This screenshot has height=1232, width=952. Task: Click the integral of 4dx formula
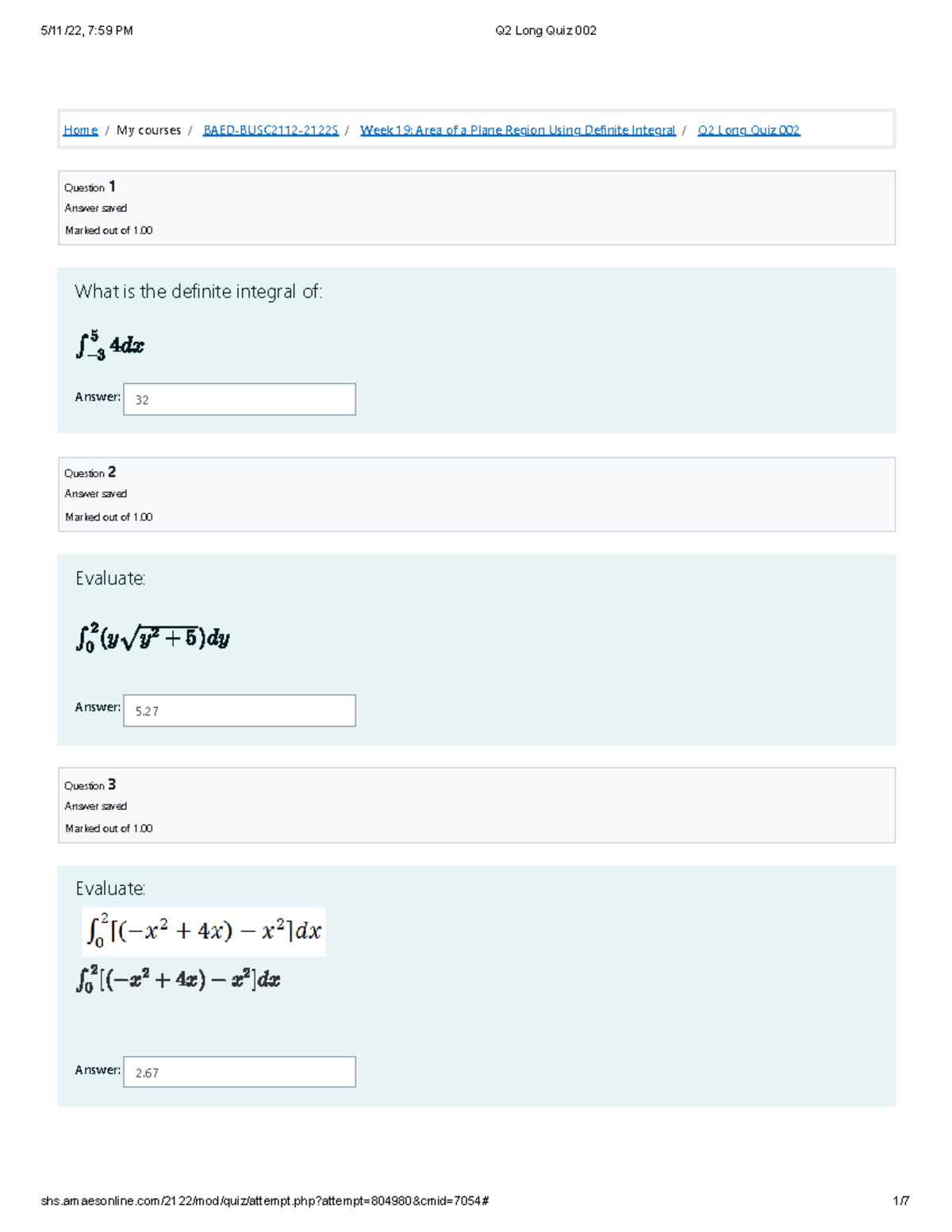(110, 345)
